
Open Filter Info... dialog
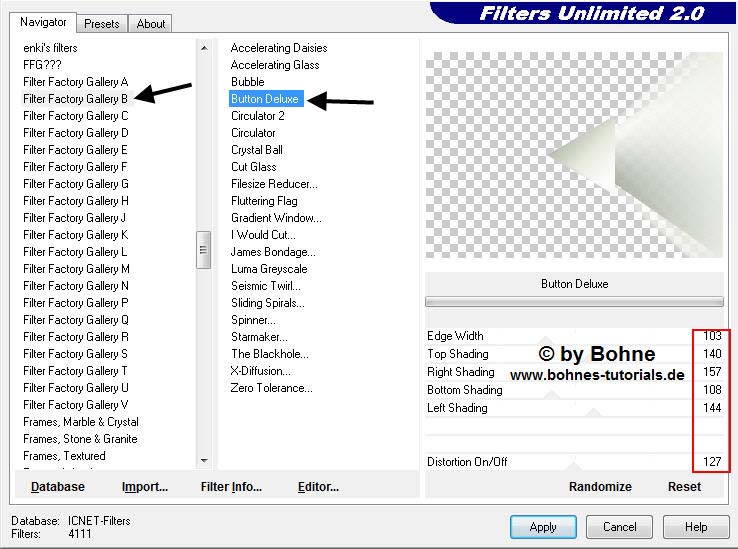pos(231,487)
